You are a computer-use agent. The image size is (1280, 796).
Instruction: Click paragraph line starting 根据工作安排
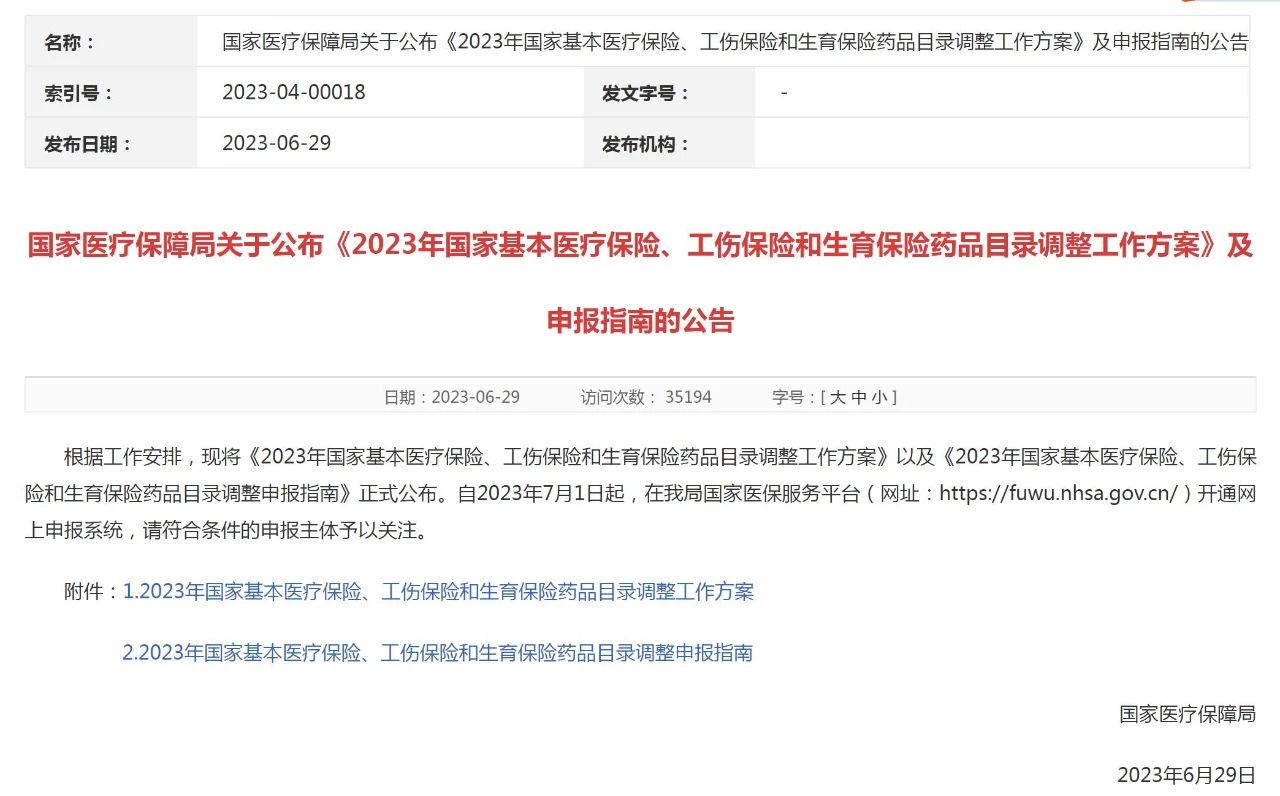click(660, 457)
